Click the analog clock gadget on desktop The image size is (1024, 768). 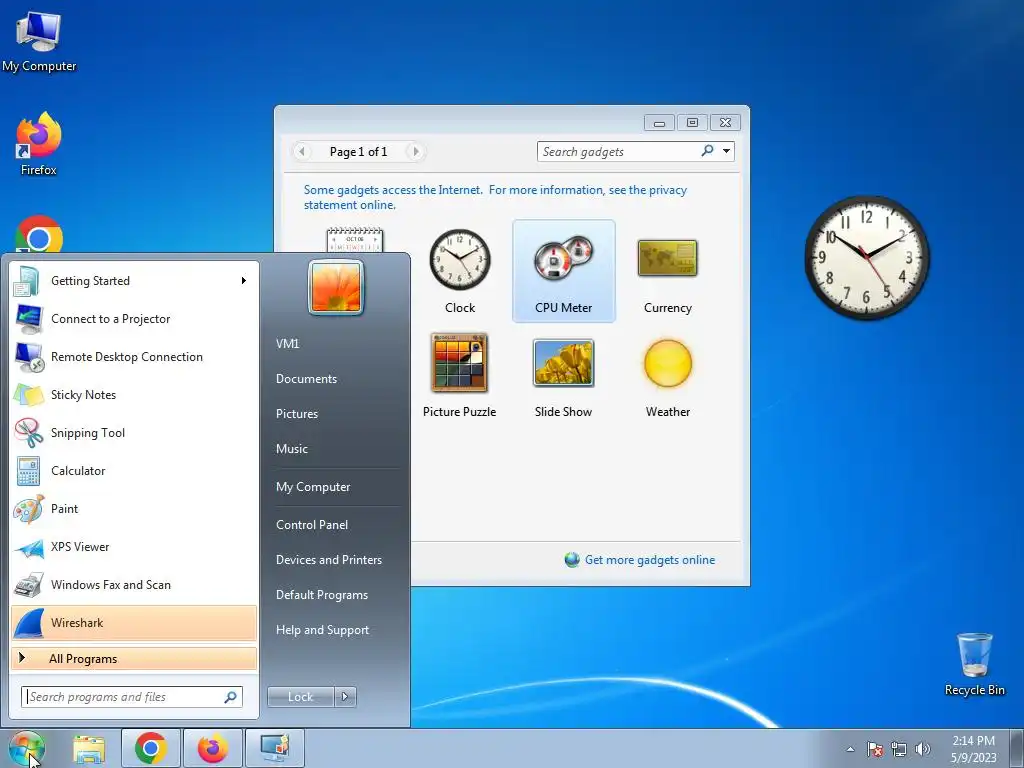click(x=867, y=258)
